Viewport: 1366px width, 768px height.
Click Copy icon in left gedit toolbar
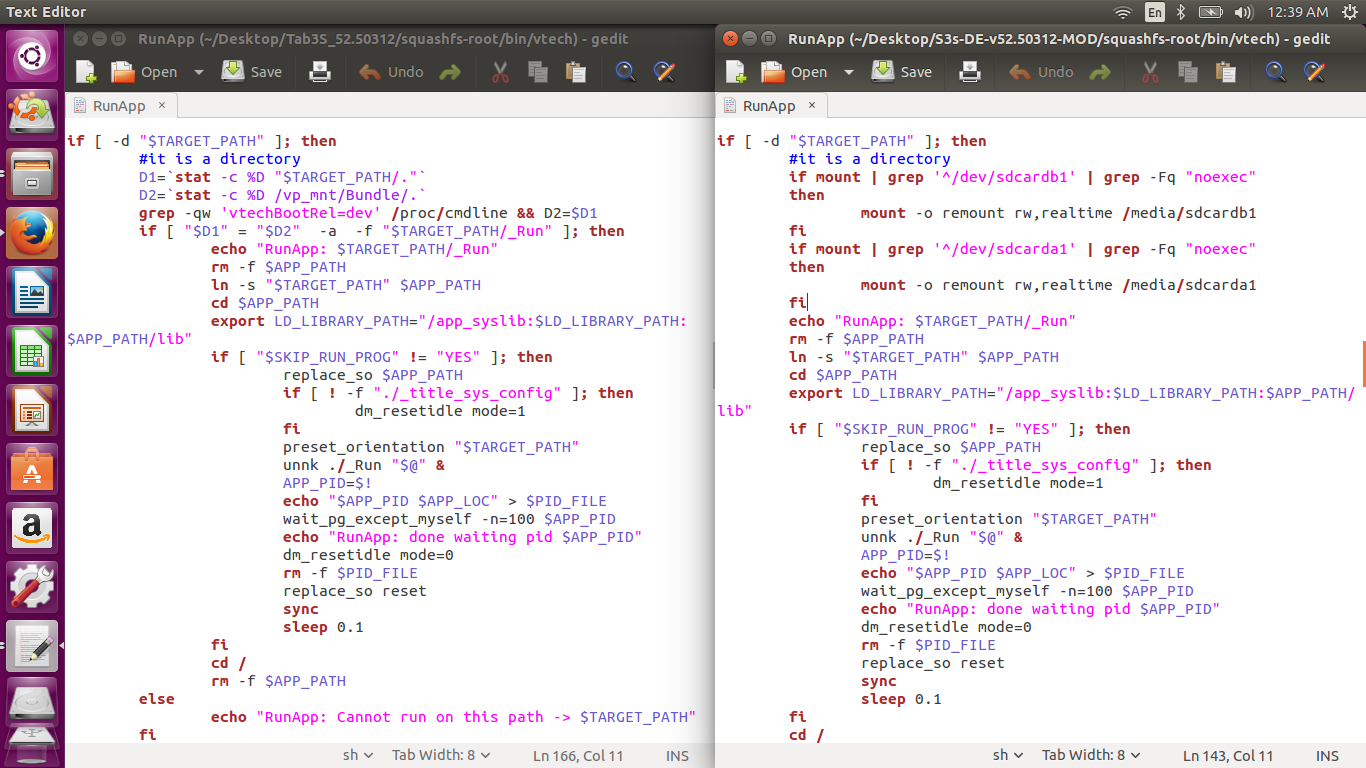point(537,72)
